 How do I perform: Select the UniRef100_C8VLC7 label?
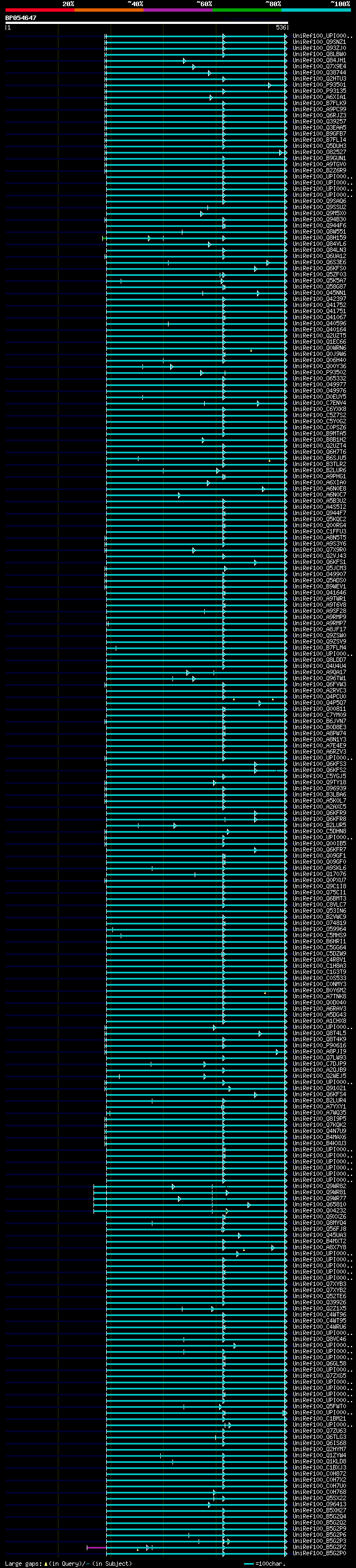319,904
